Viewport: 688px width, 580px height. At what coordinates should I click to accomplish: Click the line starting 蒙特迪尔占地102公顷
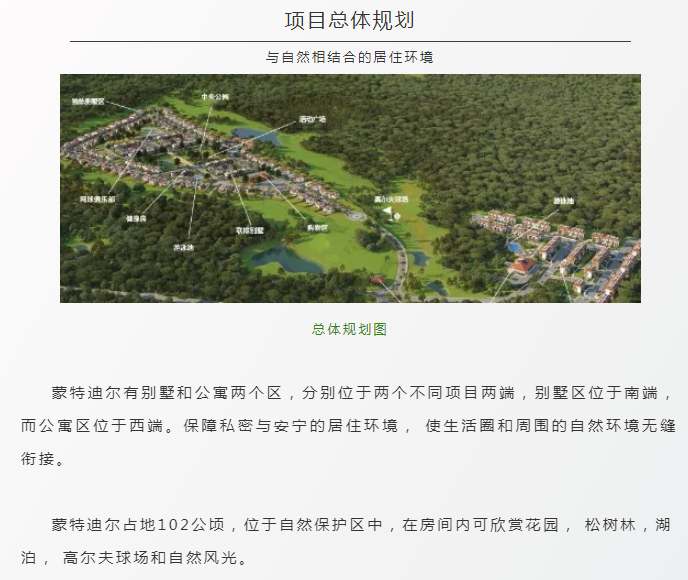[x=361, y=525]
